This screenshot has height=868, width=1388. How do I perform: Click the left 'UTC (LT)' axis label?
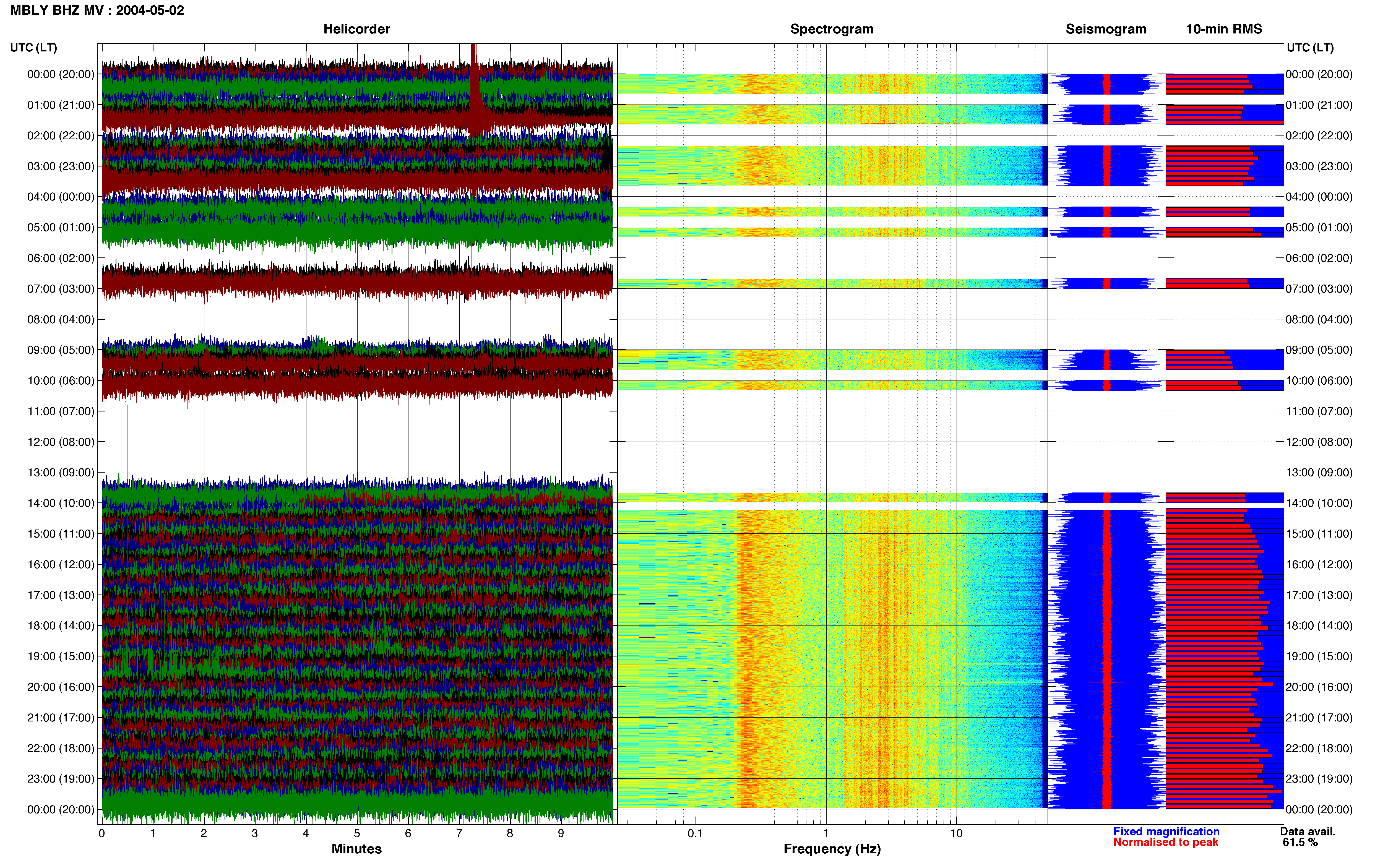click(34, 48)
